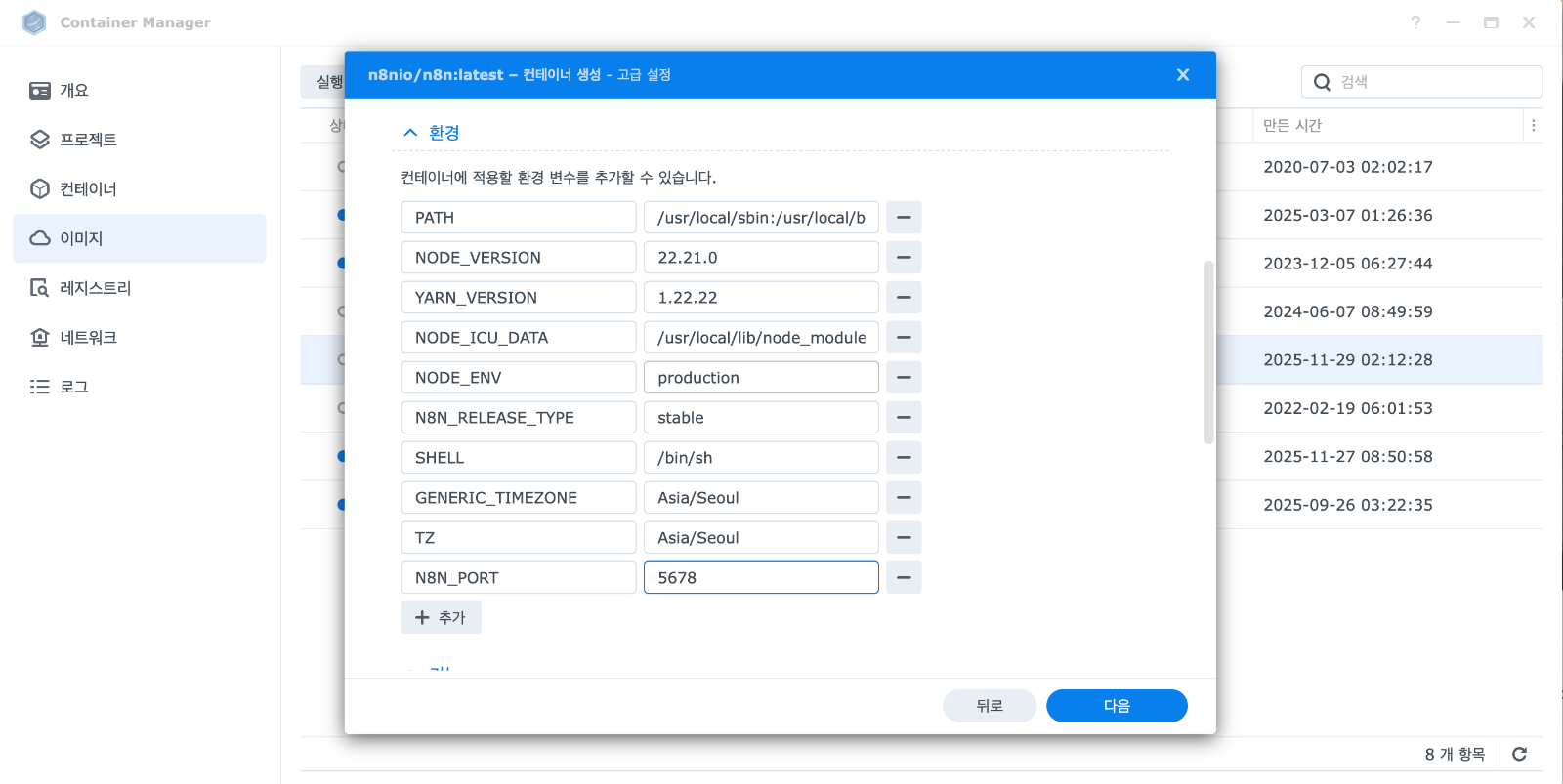Open the 개요 overview section
The height and width of the screenshot is (784, 1563).
pyautogui.click(x=139, y=91)
